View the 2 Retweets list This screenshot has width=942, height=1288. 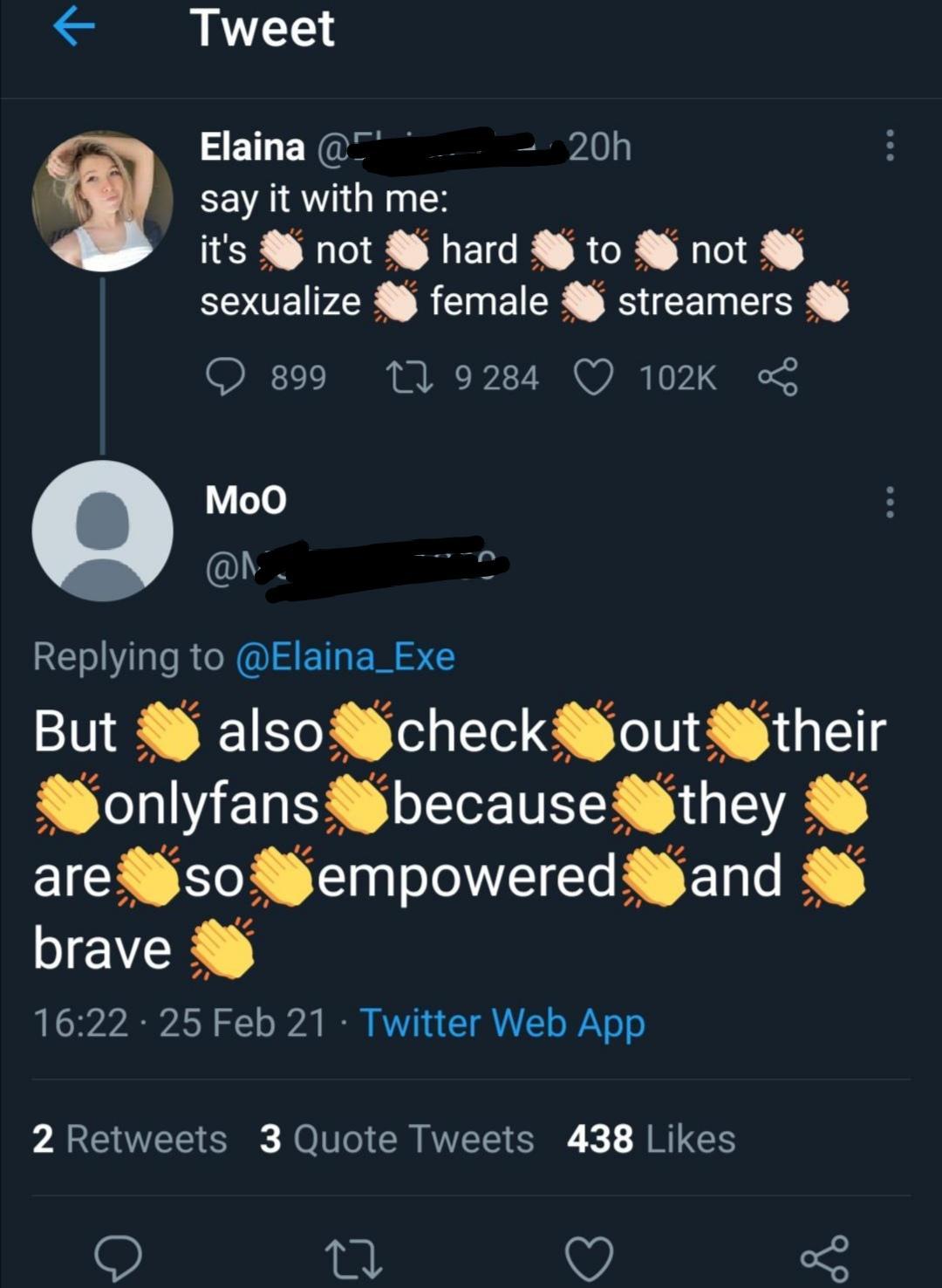coord(129,1139)
